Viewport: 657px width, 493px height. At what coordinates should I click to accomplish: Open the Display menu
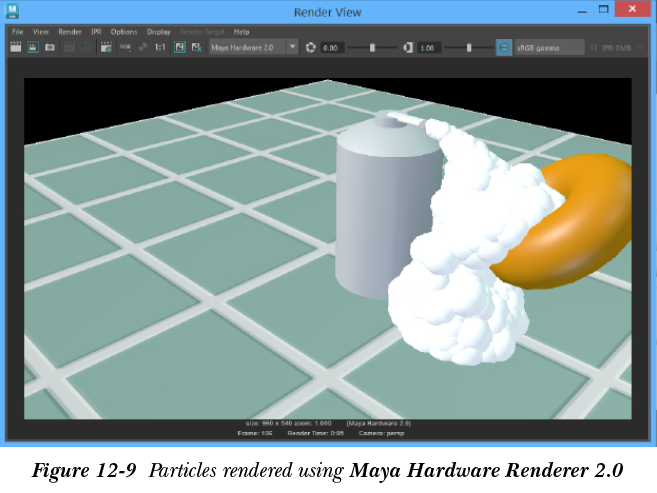159,31
